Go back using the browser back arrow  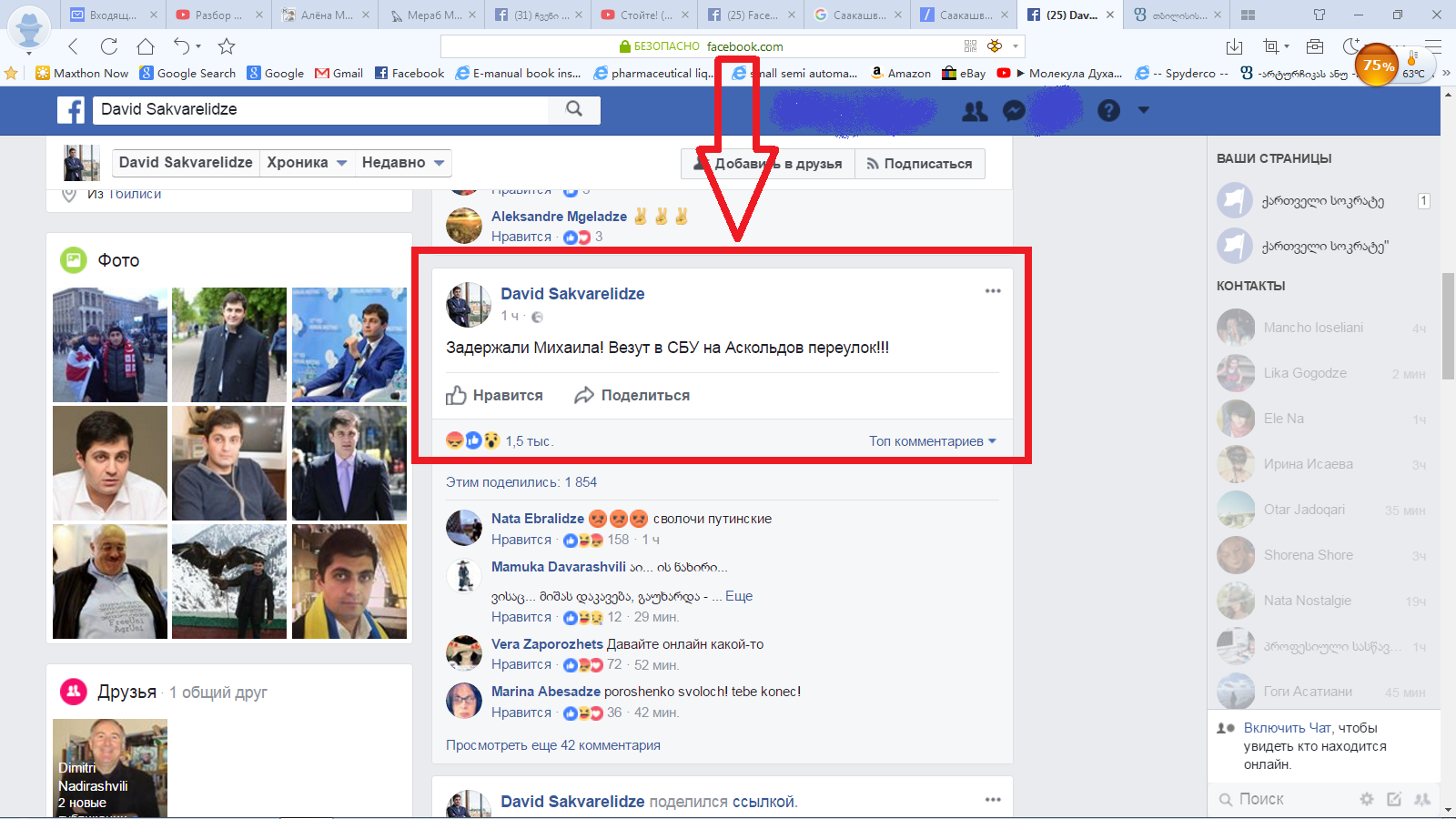pos(74,46)
